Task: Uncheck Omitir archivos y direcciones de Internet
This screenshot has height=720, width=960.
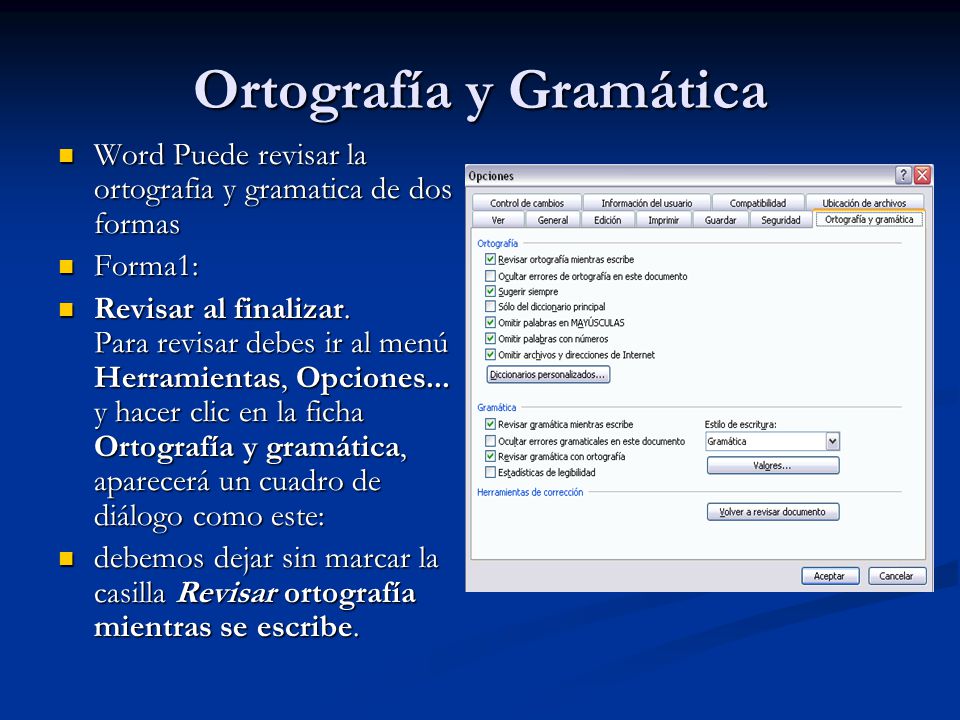Action: pos(490,354)
